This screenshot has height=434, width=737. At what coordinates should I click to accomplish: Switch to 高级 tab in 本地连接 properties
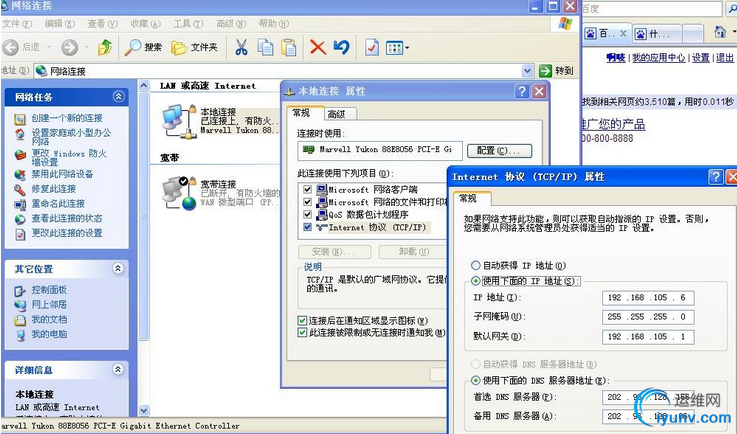[340, 114]
